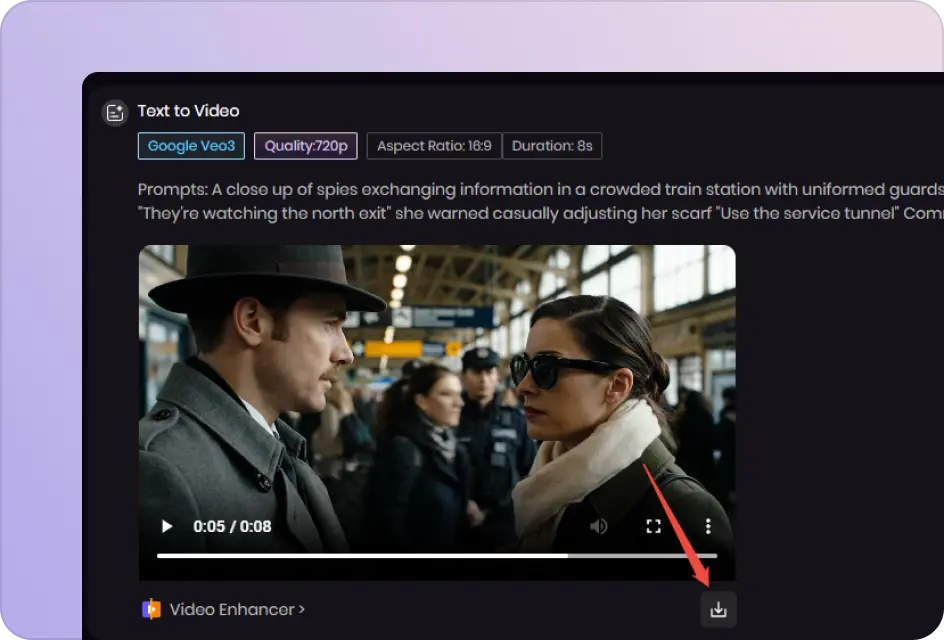Click the fullscreen icon in the player
This screenshot has height=640, width=944.
pos(654,526)
